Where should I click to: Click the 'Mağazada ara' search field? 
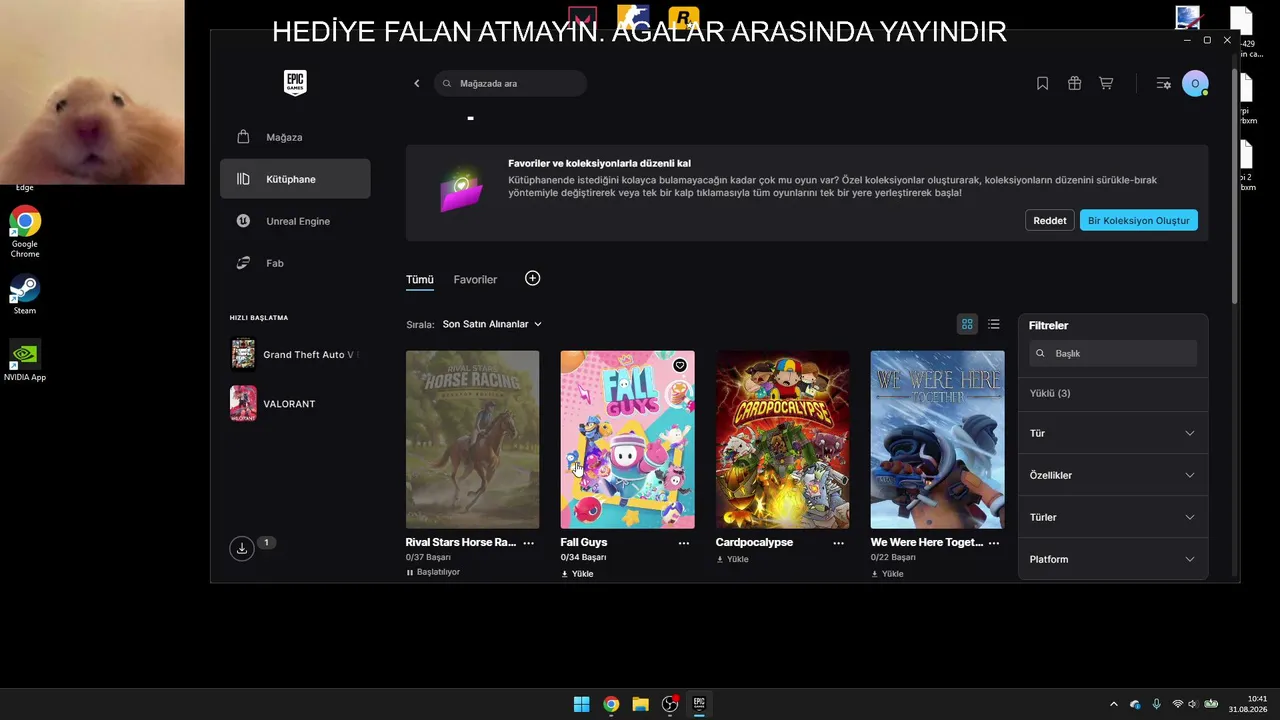(x=511, y=83)
